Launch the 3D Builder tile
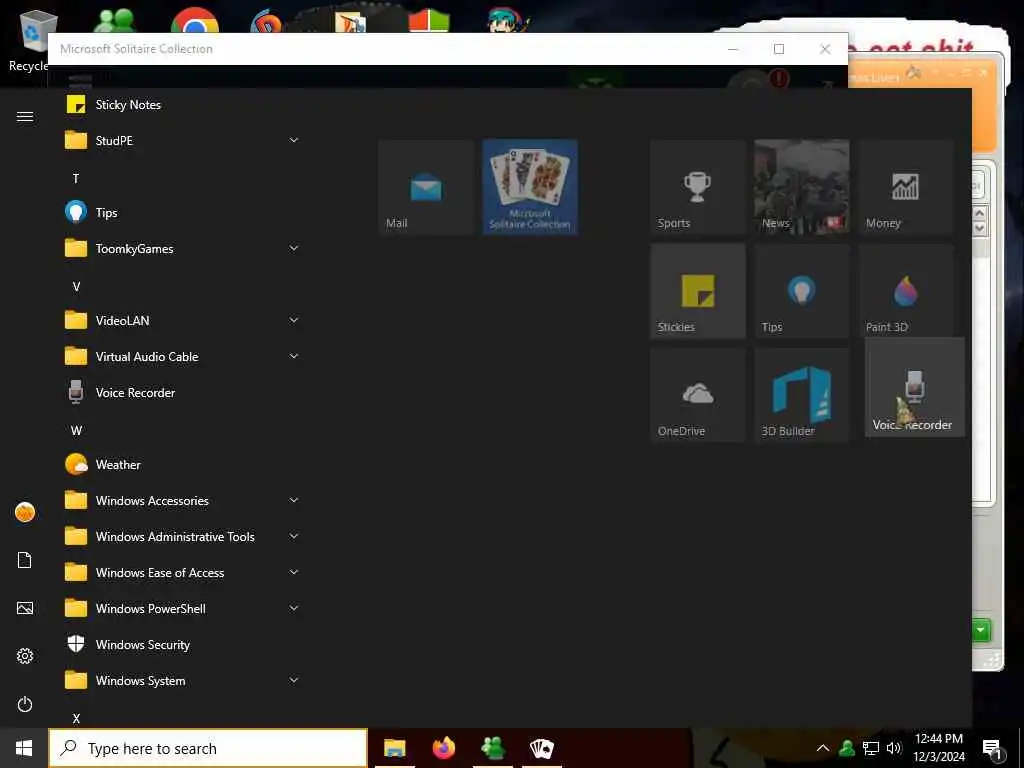The height and width of the screenshot is (768, 1024). [x=801, y=394]
